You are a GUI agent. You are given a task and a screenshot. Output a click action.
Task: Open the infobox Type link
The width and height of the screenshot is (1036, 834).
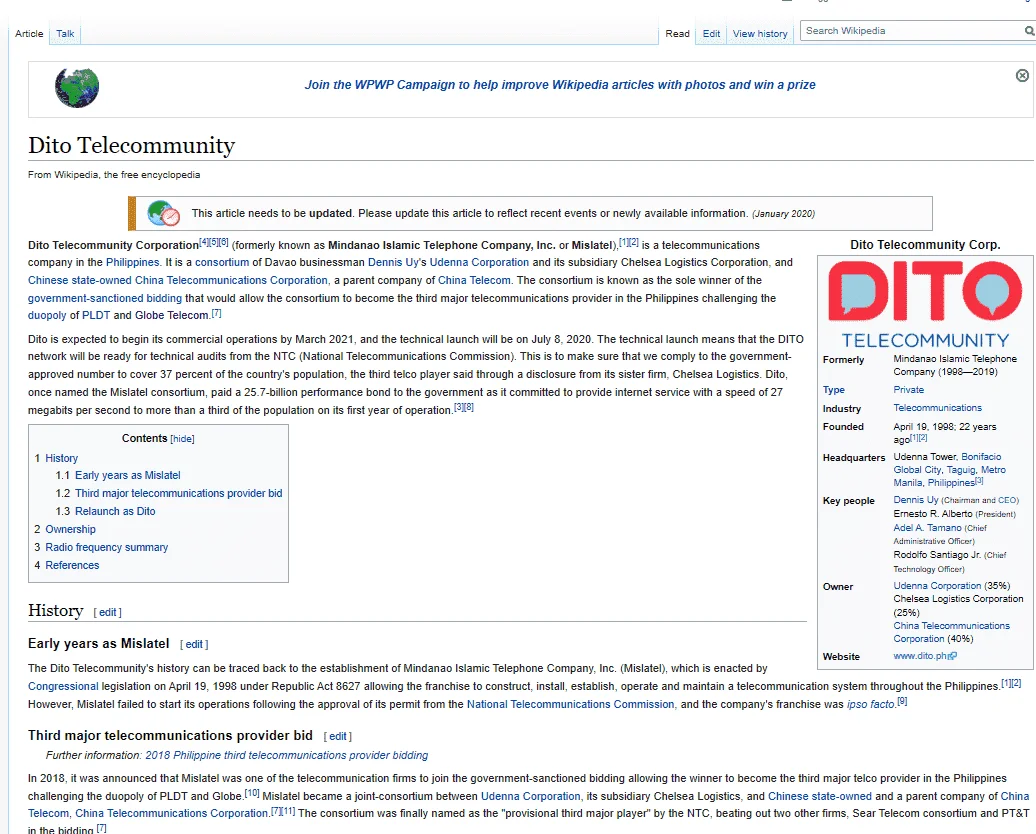pyautogui.click(x=833, y=390)
